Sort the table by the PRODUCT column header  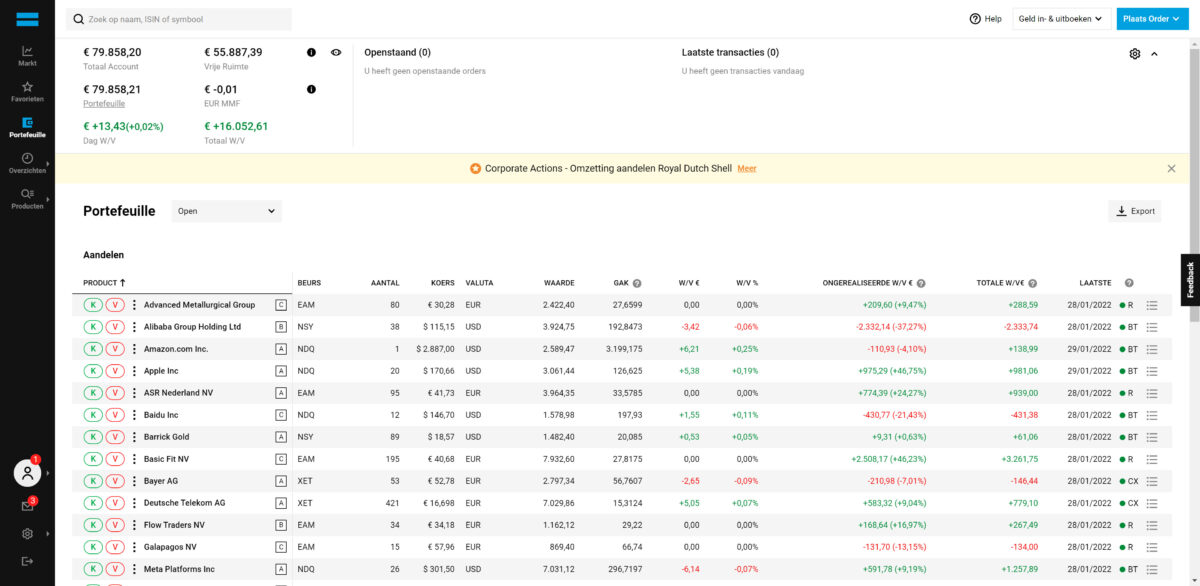click(104, 283)
